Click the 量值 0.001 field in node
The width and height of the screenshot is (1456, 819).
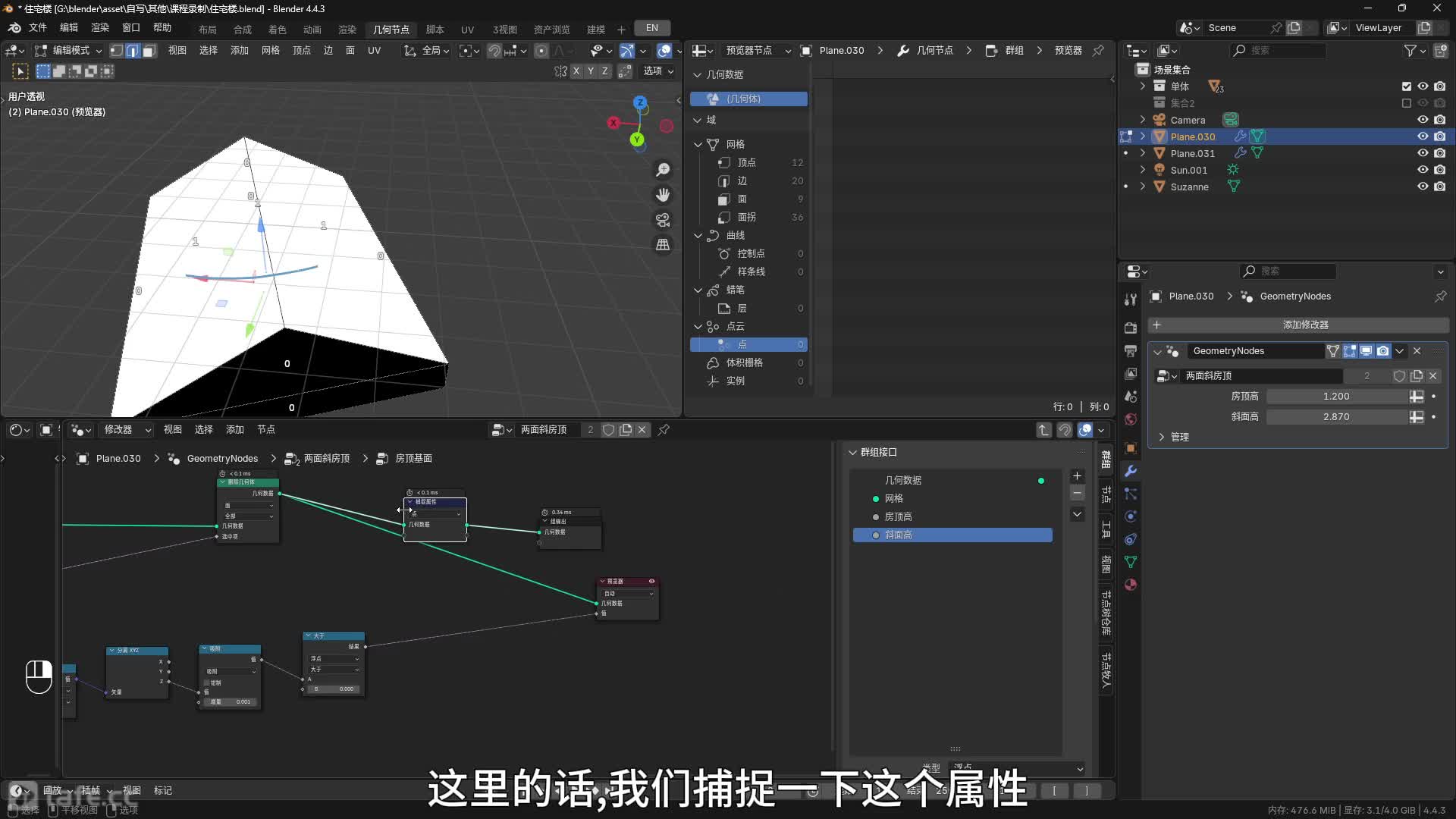pyautogui.click(x=230, y=702)
